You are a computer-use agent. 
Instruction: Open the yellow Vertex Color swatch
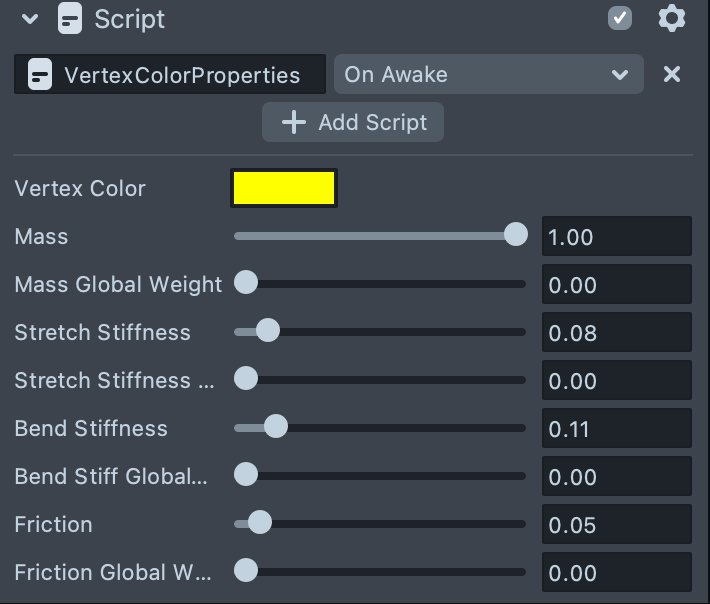[284, 188]
